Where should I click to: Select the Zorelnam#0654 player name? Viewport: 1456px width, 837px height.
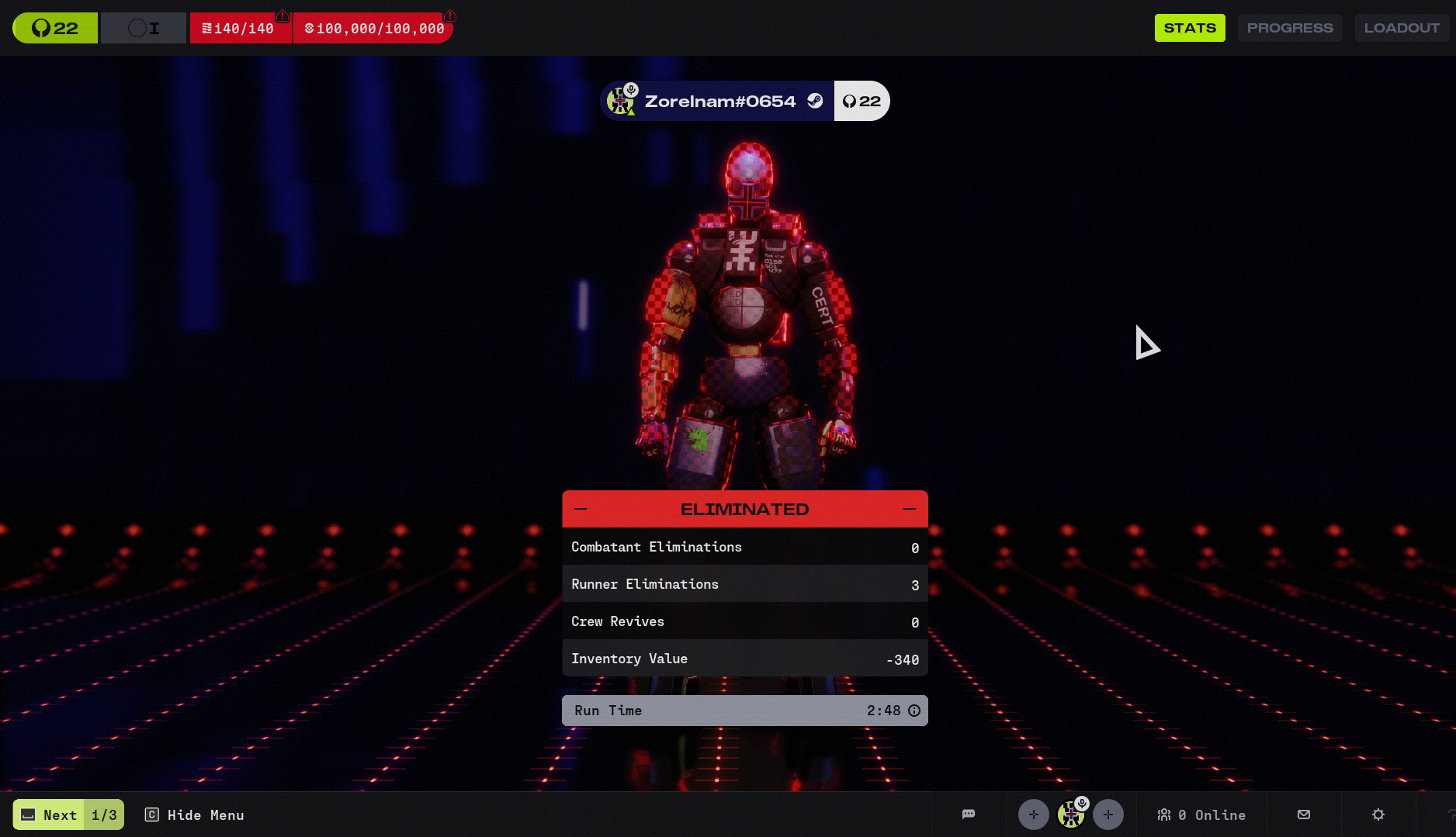720,102
